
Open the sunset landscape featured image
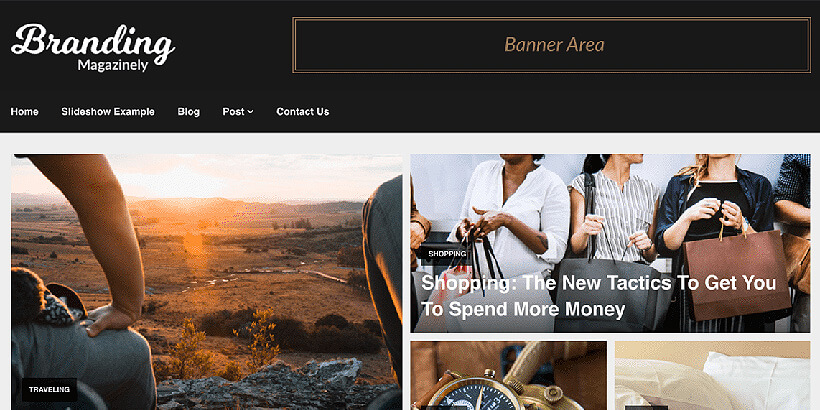[207, 281]
